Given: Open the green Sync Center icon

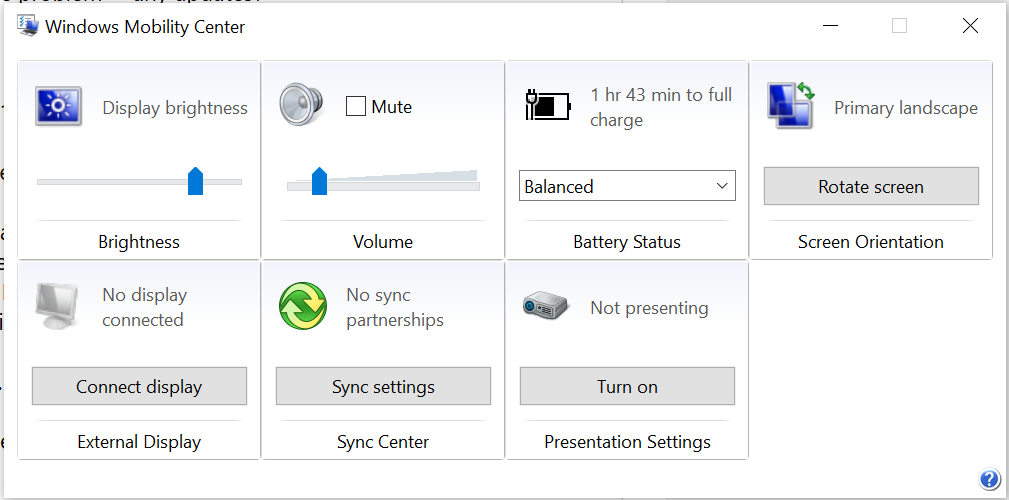Looking at the screenshot, I should [303, 306].
